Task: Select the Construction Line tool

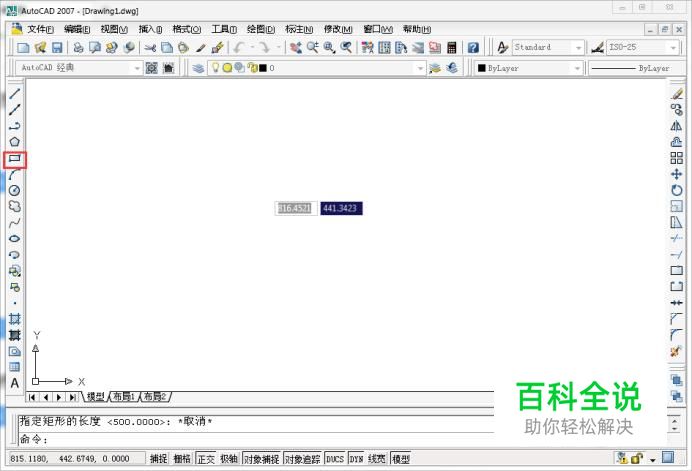Action: [15, 109]
